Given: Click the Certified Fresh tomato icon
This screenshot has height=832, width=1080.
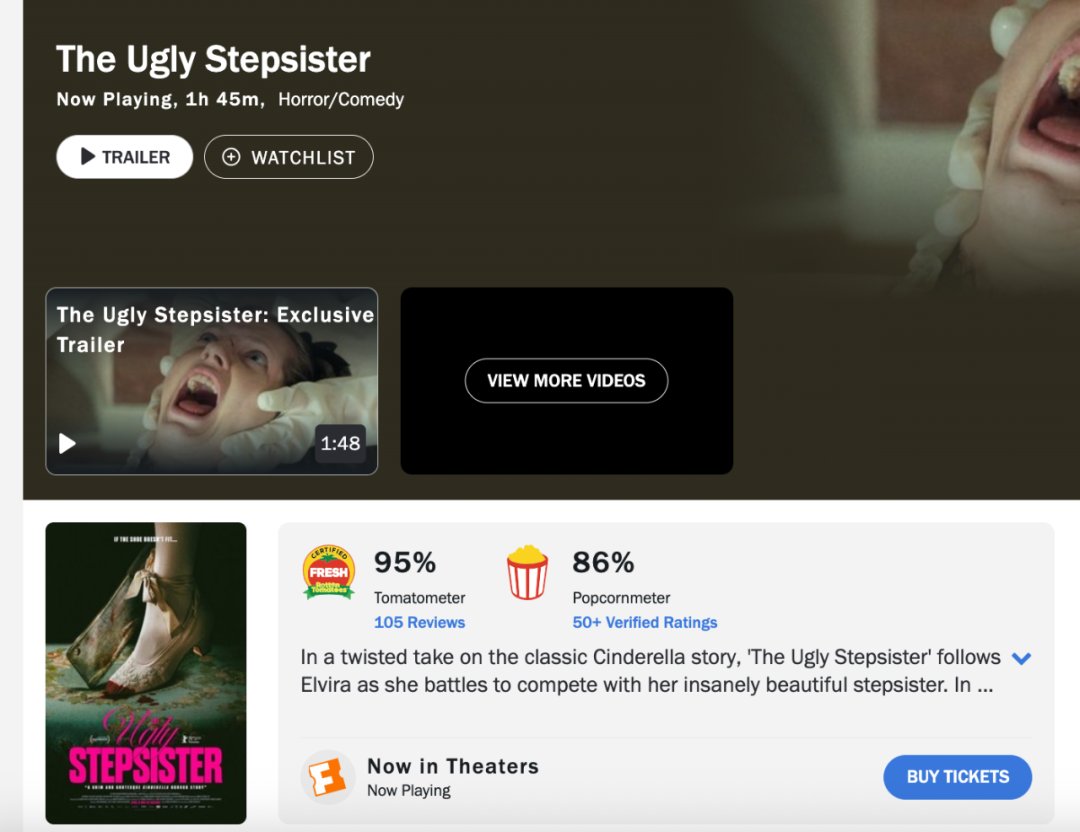Looking at the screenshot, I should coord(329,573).
